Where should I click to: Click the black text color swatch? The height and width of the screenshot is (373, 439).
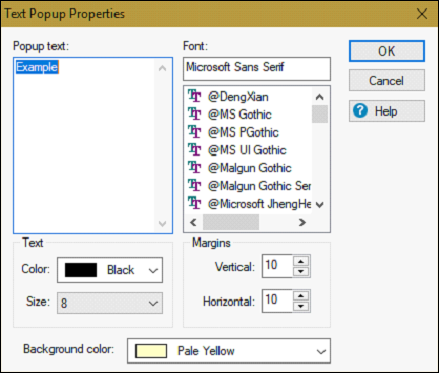point(81,270)
